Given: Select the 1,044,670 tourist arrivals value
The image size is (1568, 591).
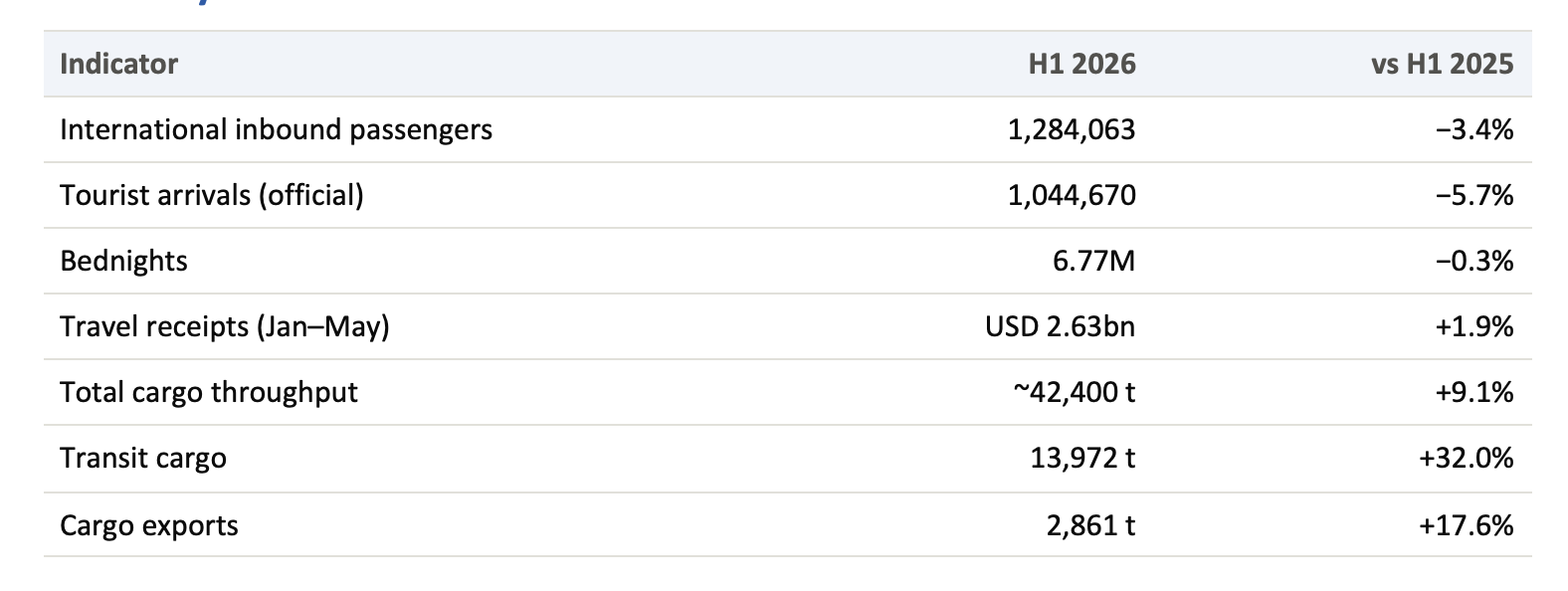Looking at the screenshot, I should coord(1072,195).
